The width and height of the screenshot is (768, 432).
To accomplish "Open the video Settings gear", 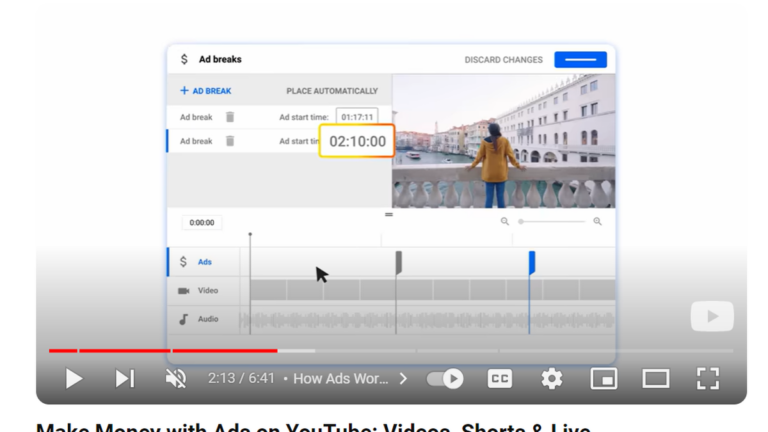I will coord(552,378).
